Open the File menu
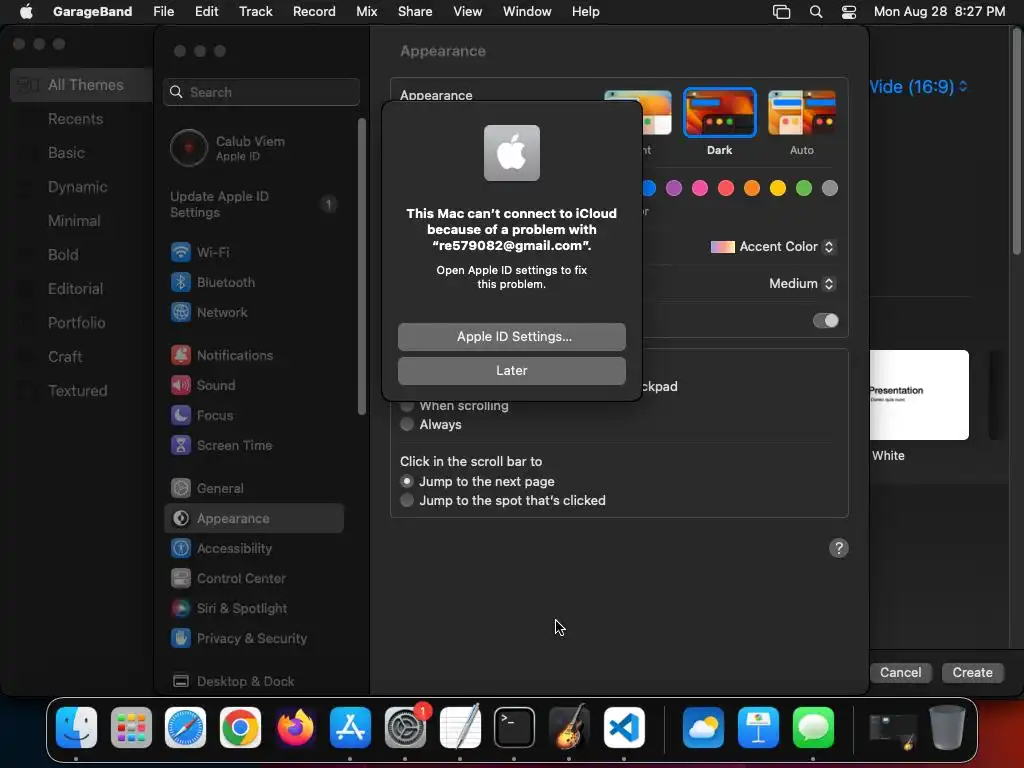 pyautogui.click(x=163, y=12)
